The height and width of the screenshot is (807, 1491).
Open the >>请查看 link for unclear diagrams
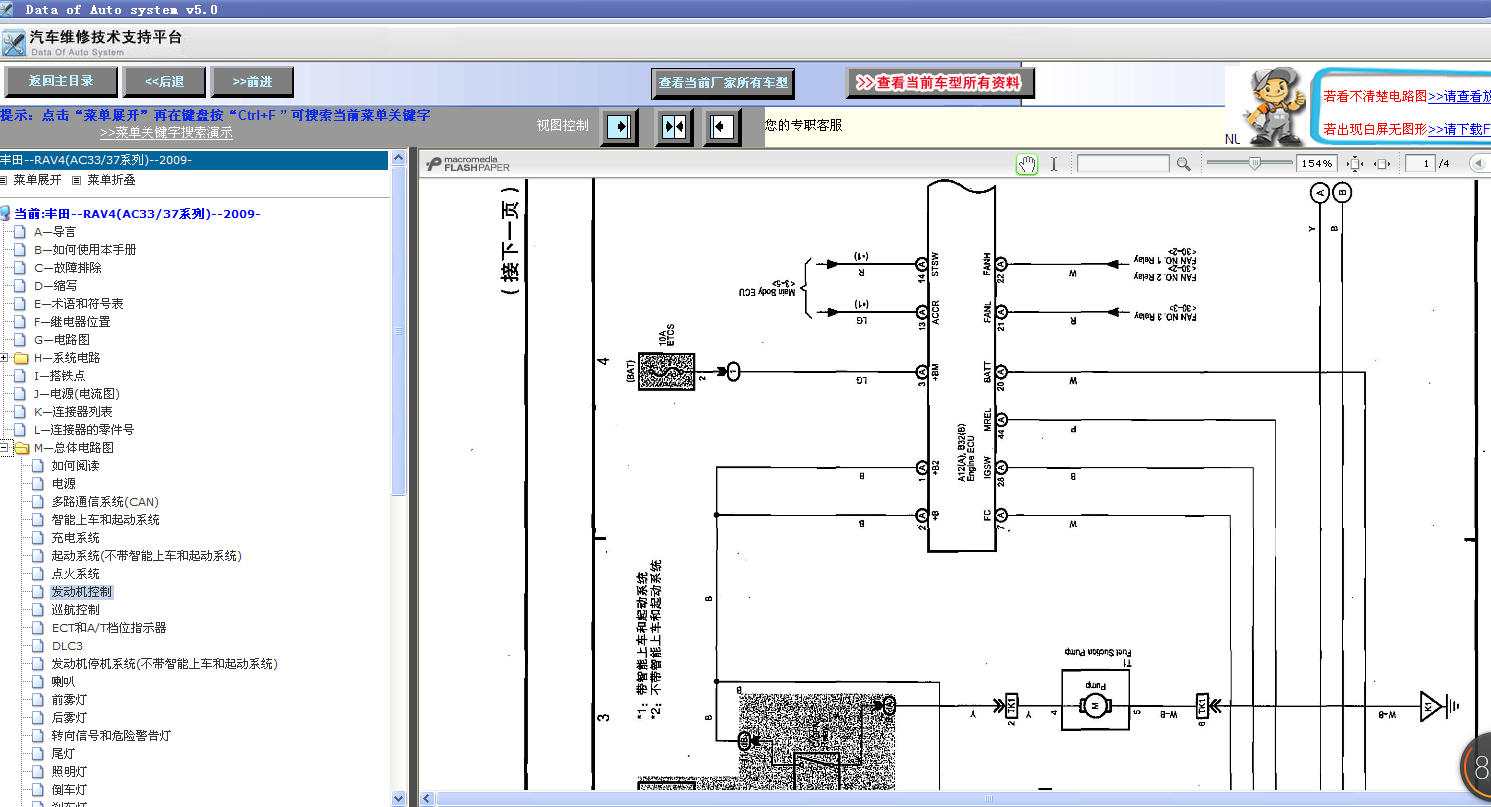tap(1459, 96)
